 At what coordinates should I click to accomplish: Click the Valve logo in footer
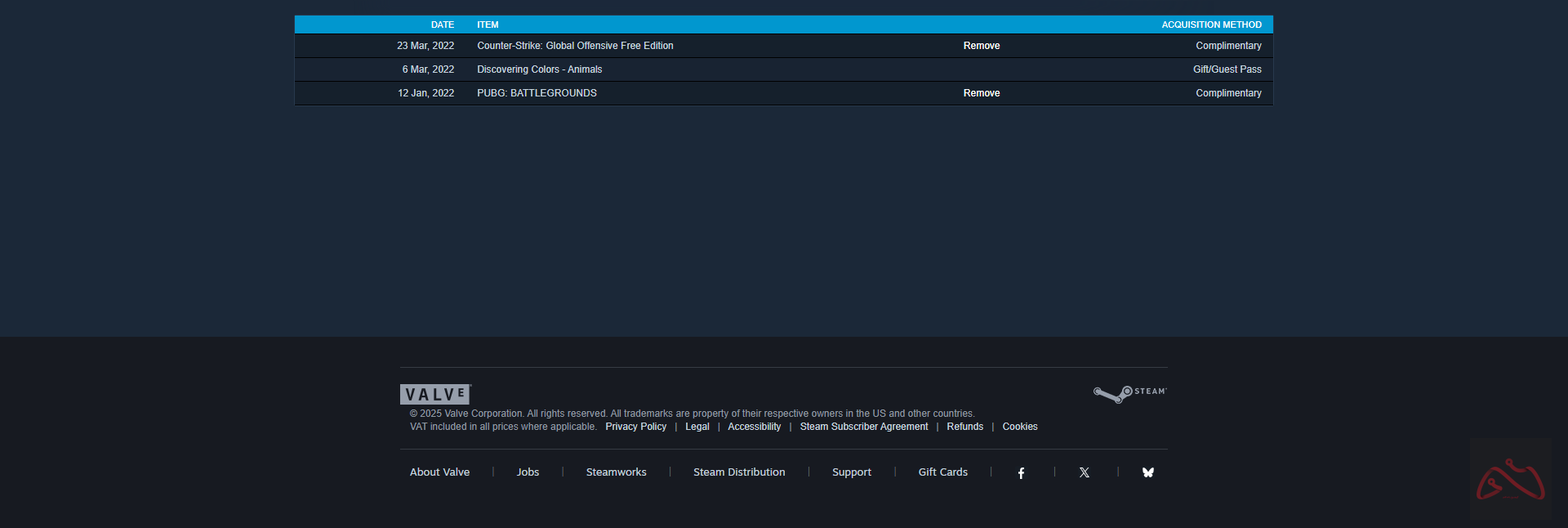click(435, 394)
